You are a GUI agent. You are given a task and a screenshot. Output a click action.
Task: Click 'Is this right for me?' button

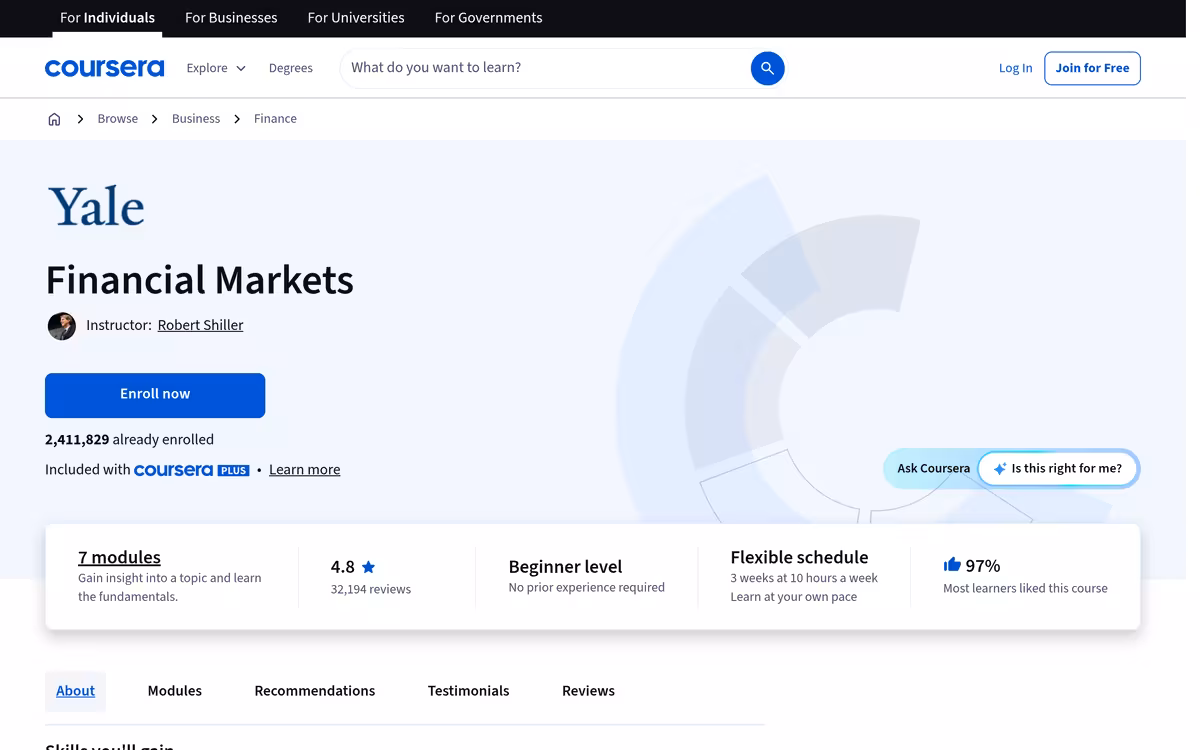tap(1058, 468)
